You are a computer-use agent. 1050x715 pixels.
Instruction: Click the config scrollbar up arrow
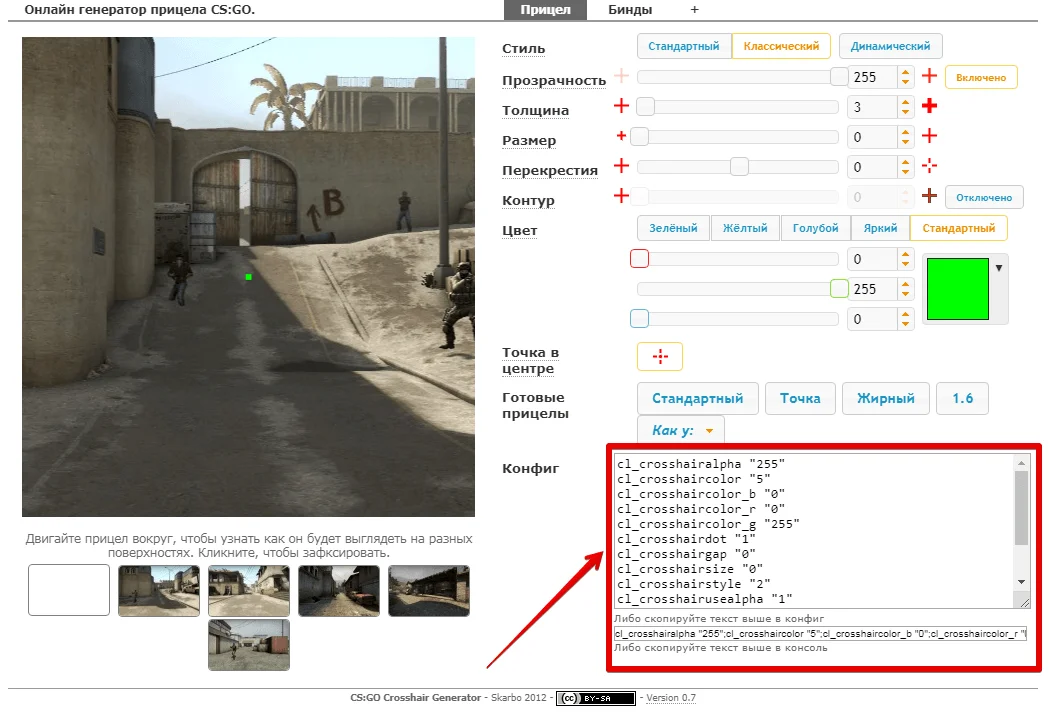tap(1021, 463)
